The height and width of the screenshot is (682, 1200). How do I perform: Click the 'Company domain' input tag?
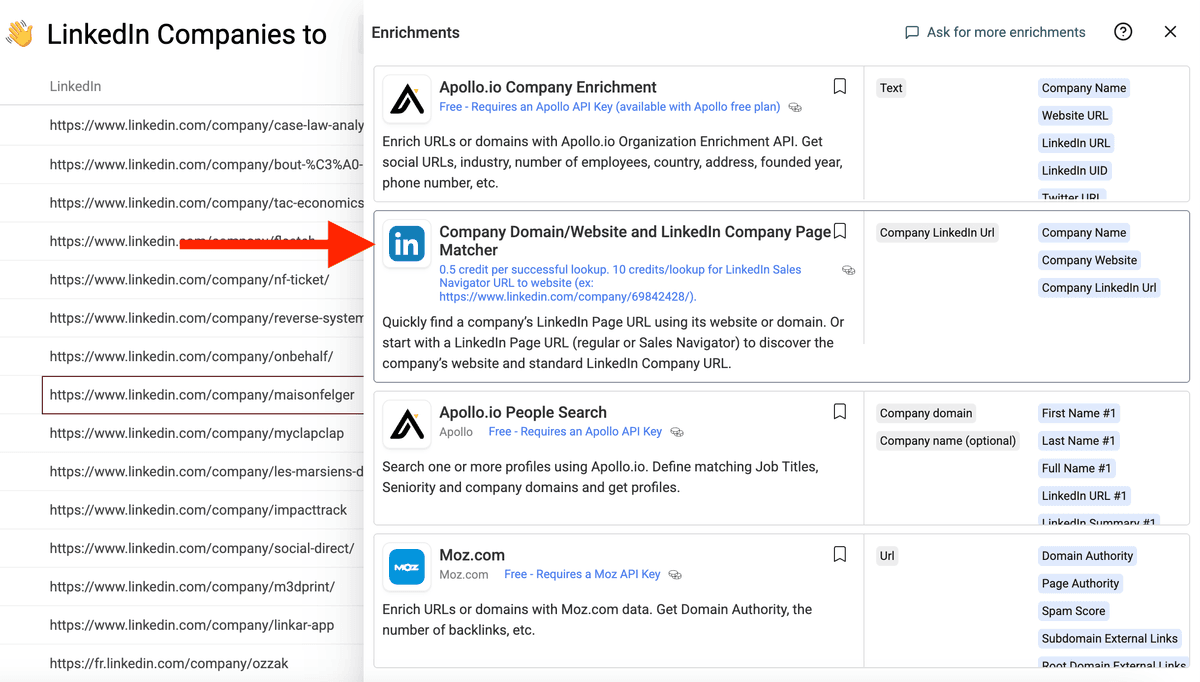pyautogui.click(x=926, y=413)
